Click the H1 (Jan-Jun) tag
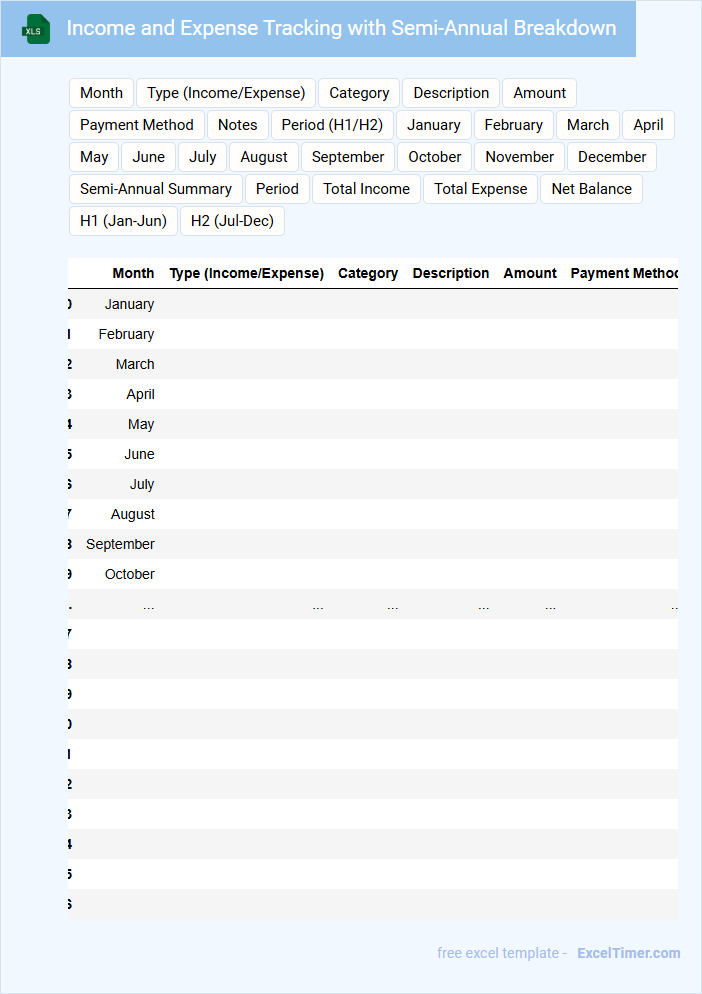The image size is (702, 994). pos(123,221)
